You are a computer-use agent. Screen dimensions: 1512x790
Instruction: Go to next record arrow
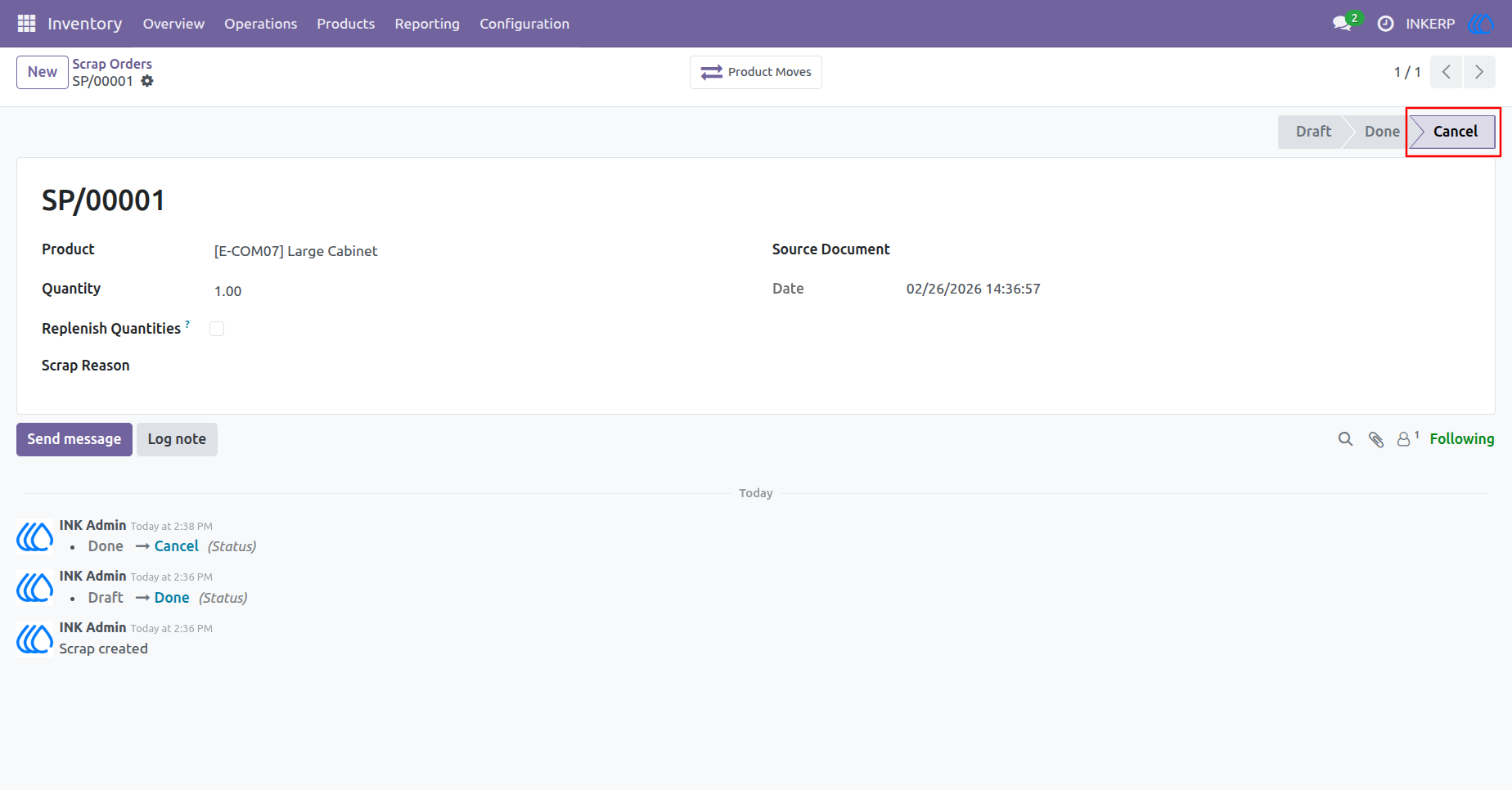(x=1479, y=72)
